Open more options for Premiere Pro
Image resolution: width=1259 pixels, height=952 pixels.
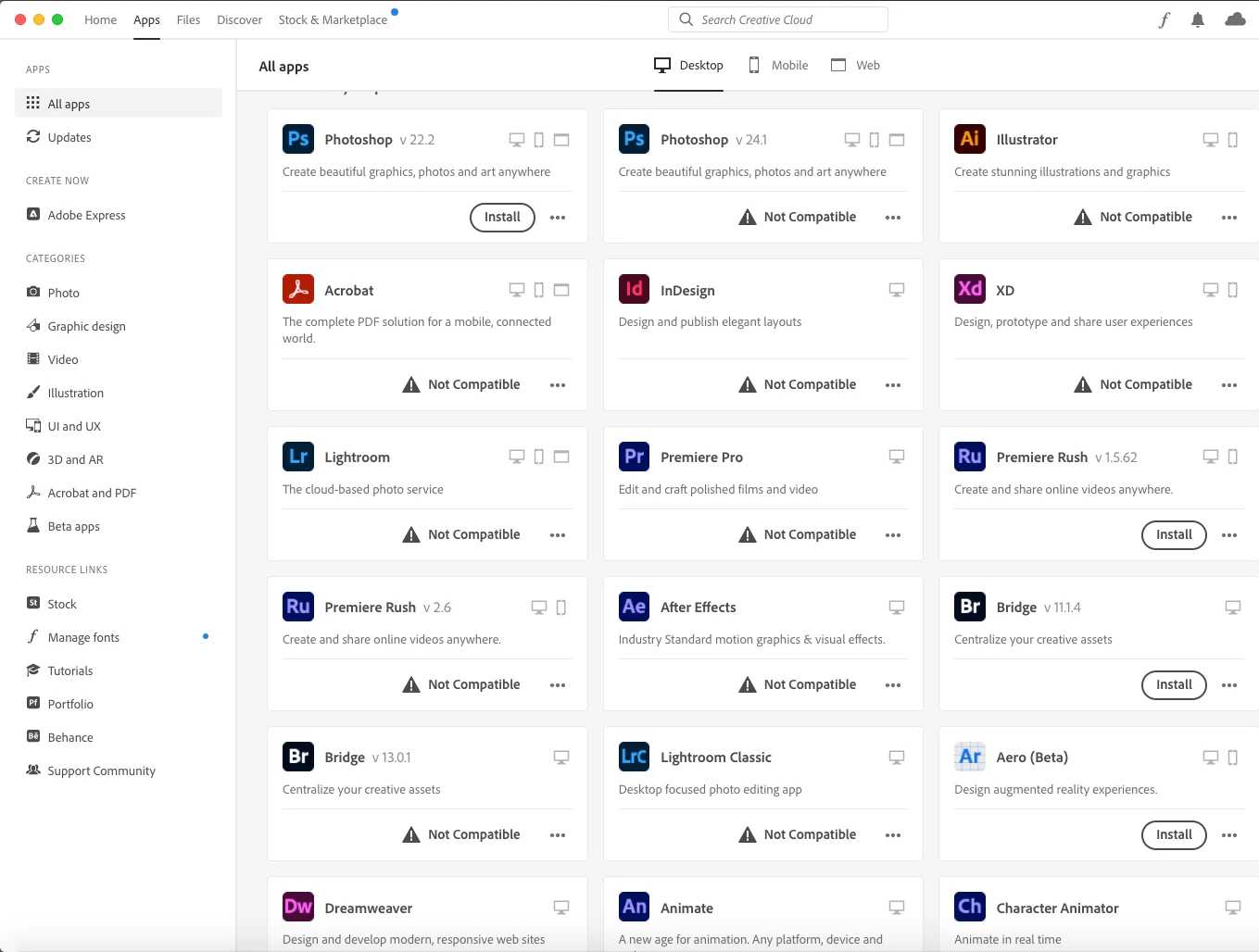click(893, 535)
